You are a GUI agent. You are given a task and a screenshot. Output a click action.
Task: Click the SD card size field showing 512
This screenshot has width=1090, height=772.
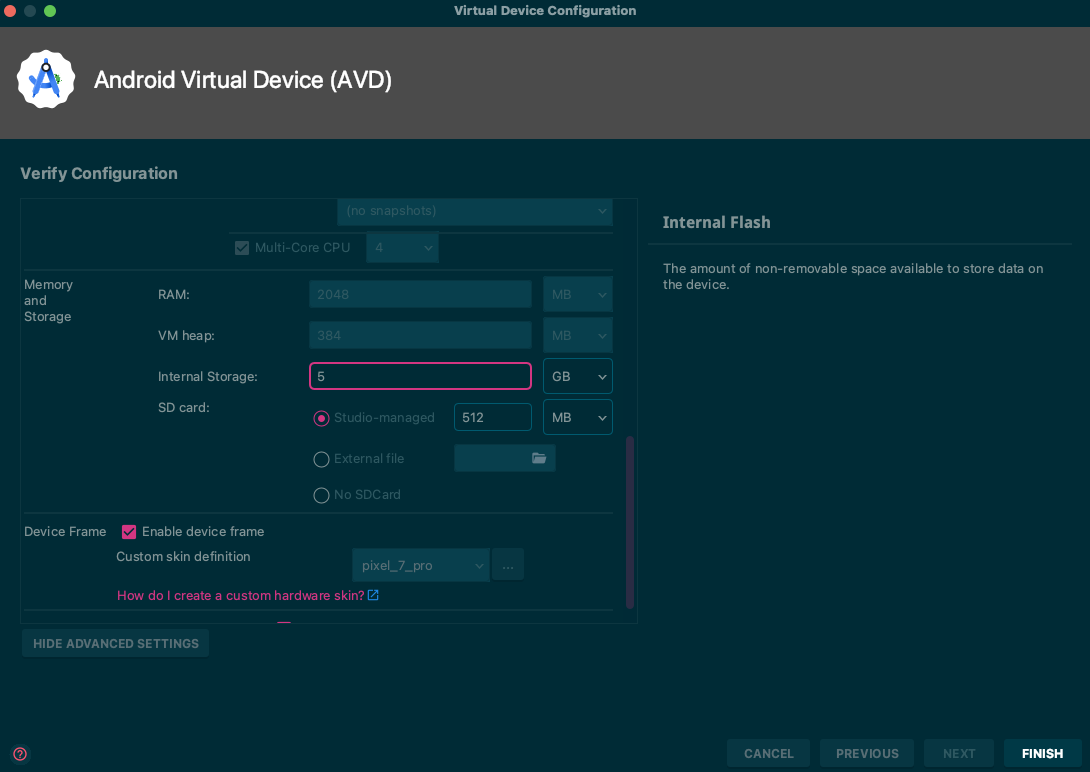[x=493, y=418]
